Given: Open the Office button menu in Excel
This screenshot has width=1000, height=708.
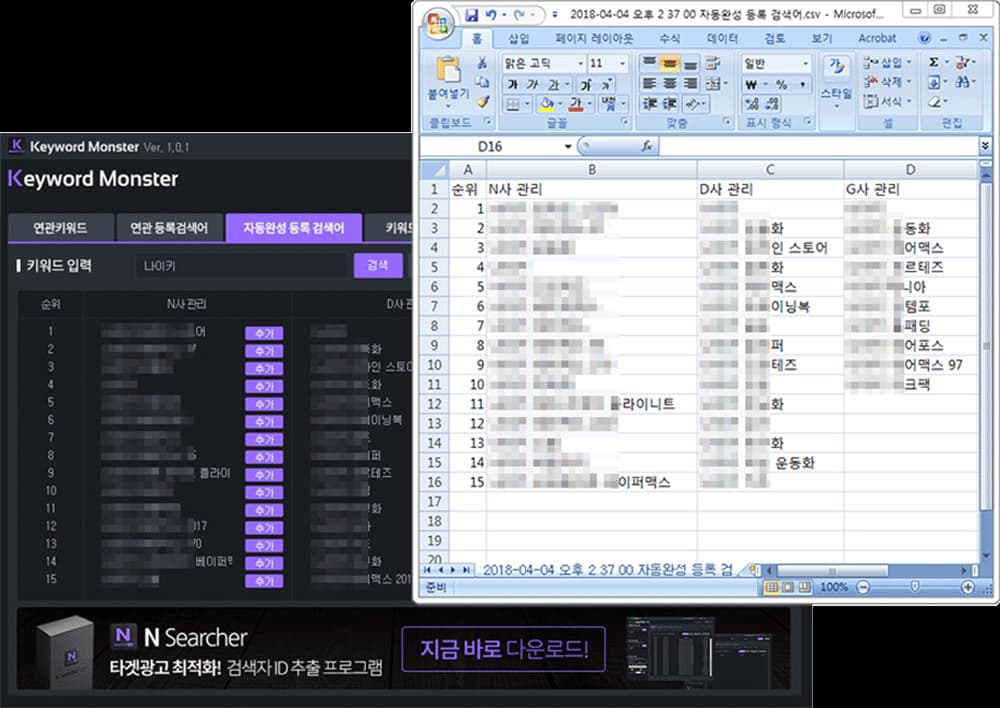Looking at the screenshot, I should 438,24.
